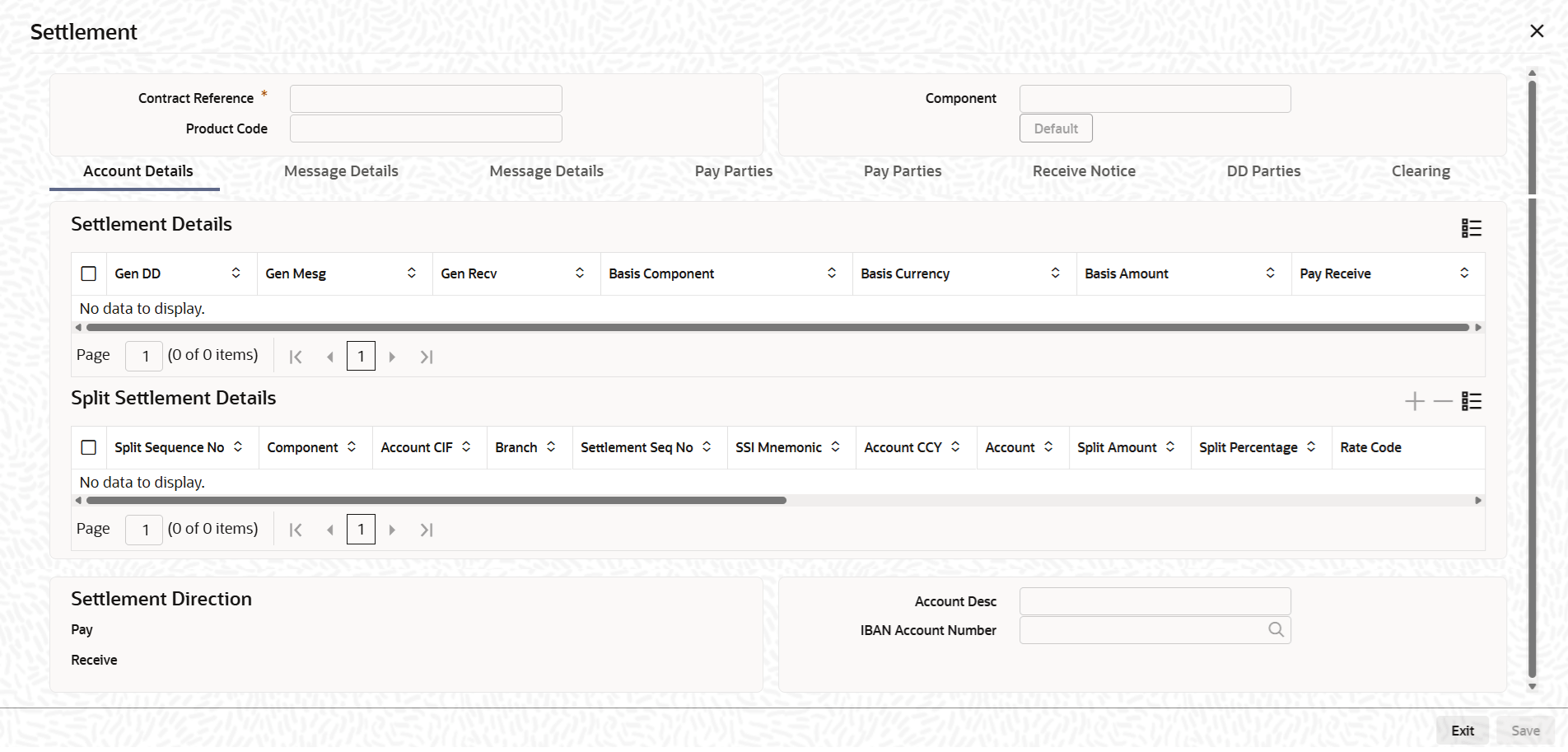
Task: Focus the Account Desc field
Action: point(1155,601)
